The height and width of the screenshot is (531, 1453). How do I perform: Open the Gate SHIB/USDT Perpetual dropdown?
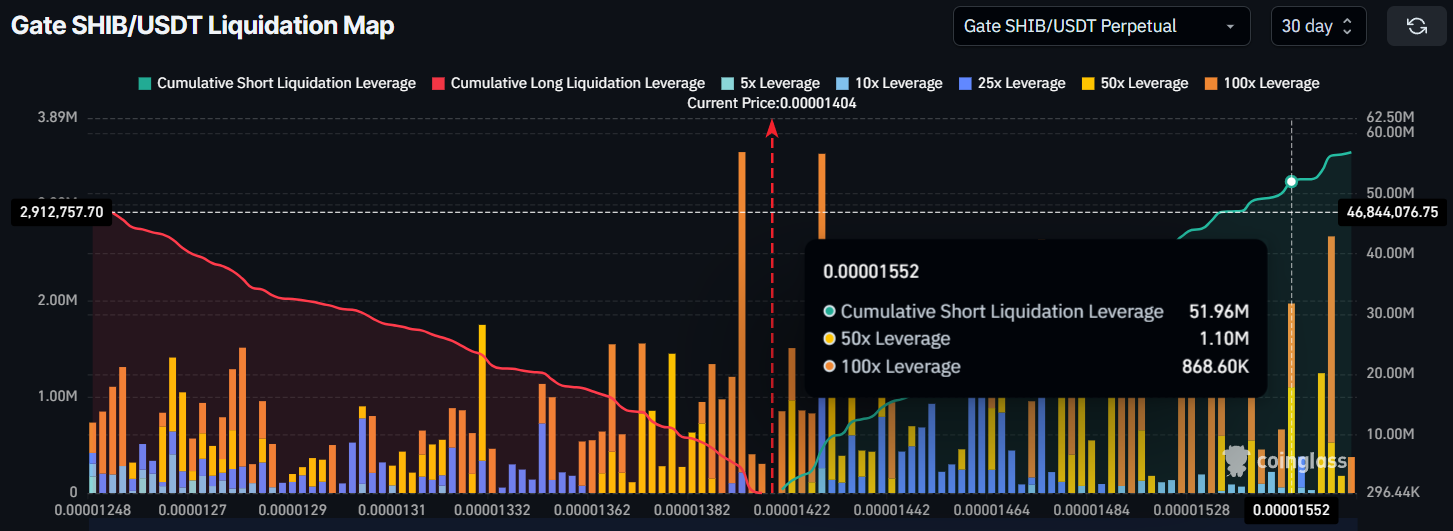[x=1101, y=26]
